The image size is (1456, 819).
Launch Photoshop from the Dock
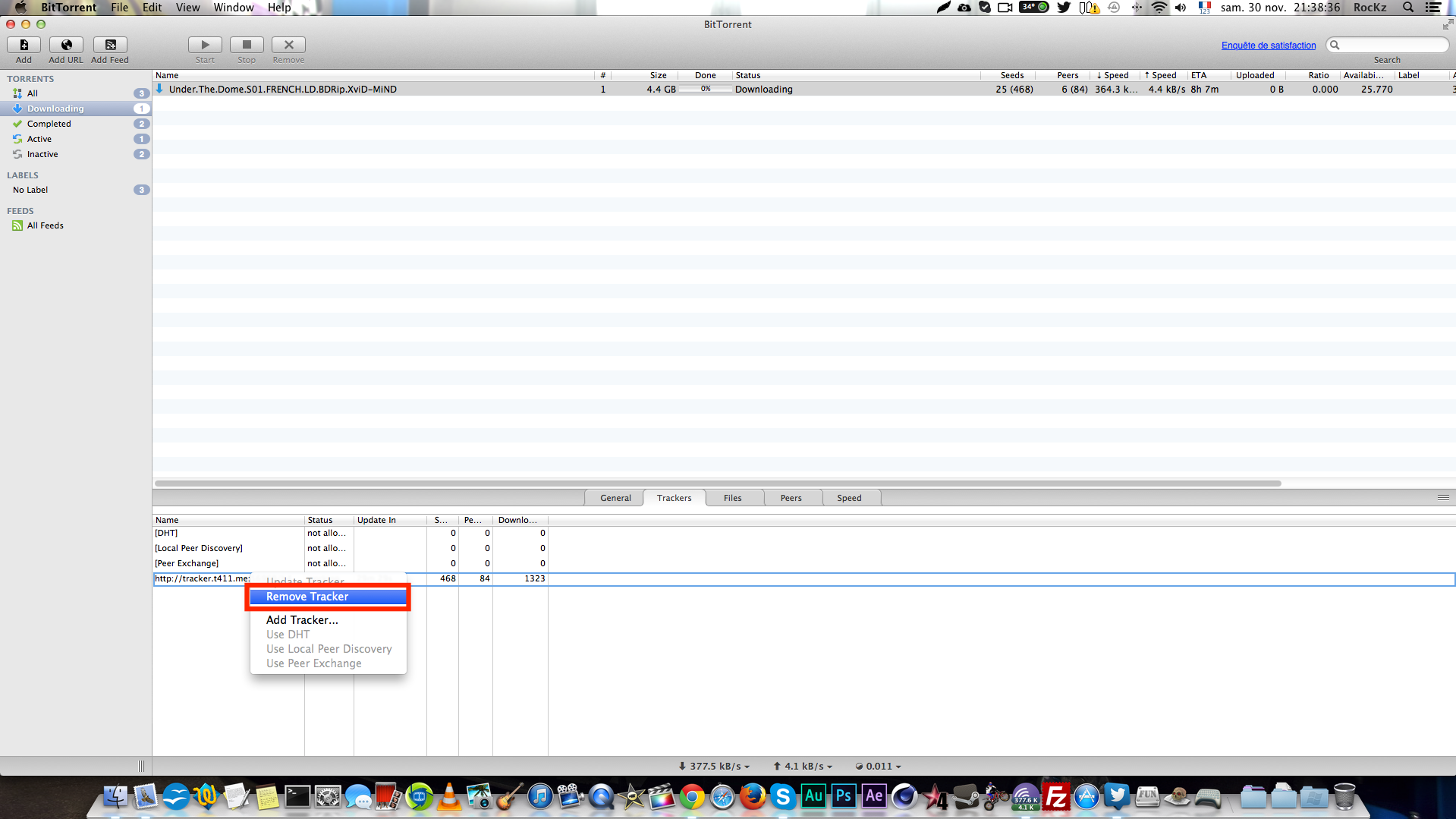pyautogui.click(x=844, y=796)
